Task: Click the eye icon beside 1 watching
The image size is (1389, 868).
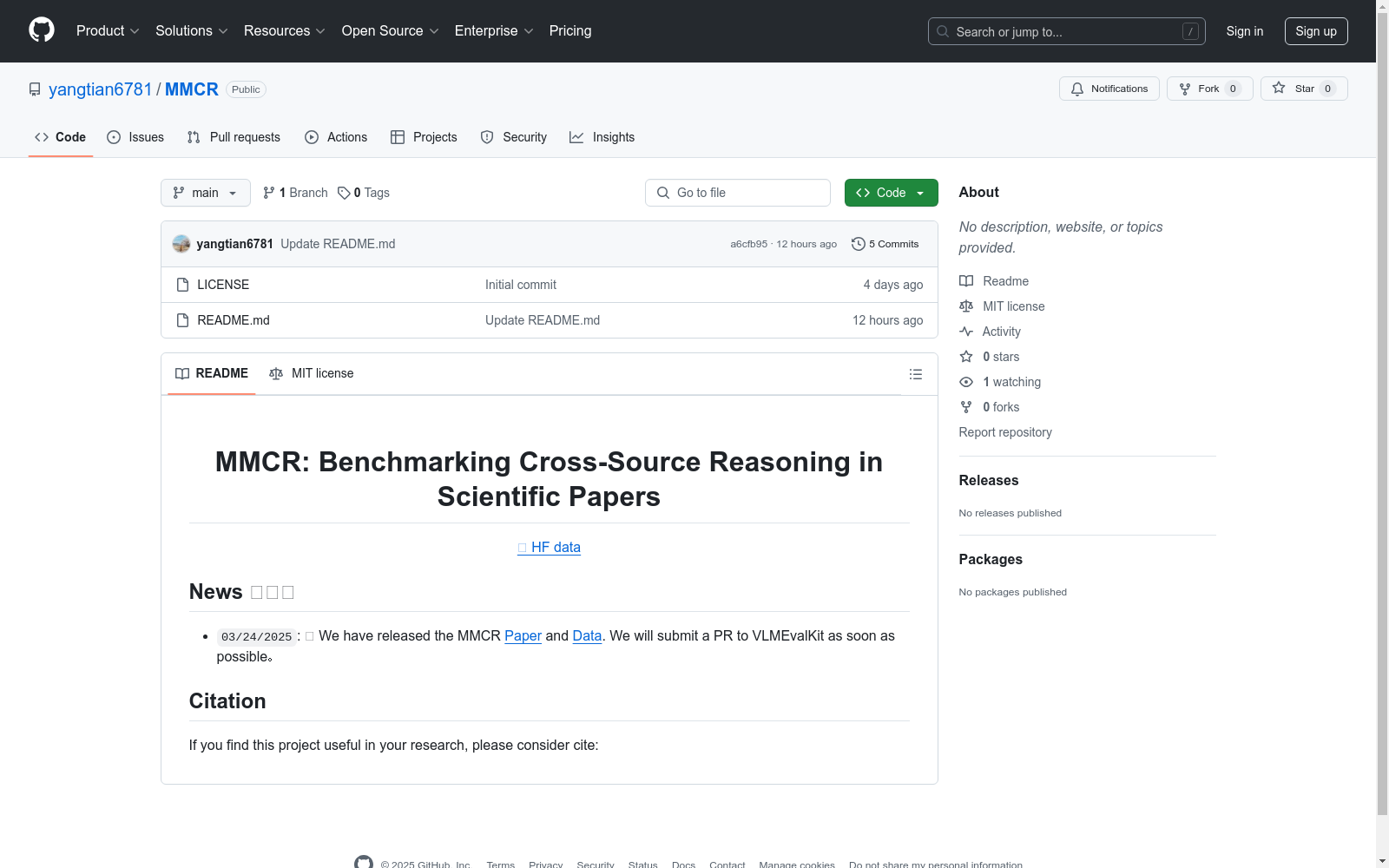Action: coord(966,382)
